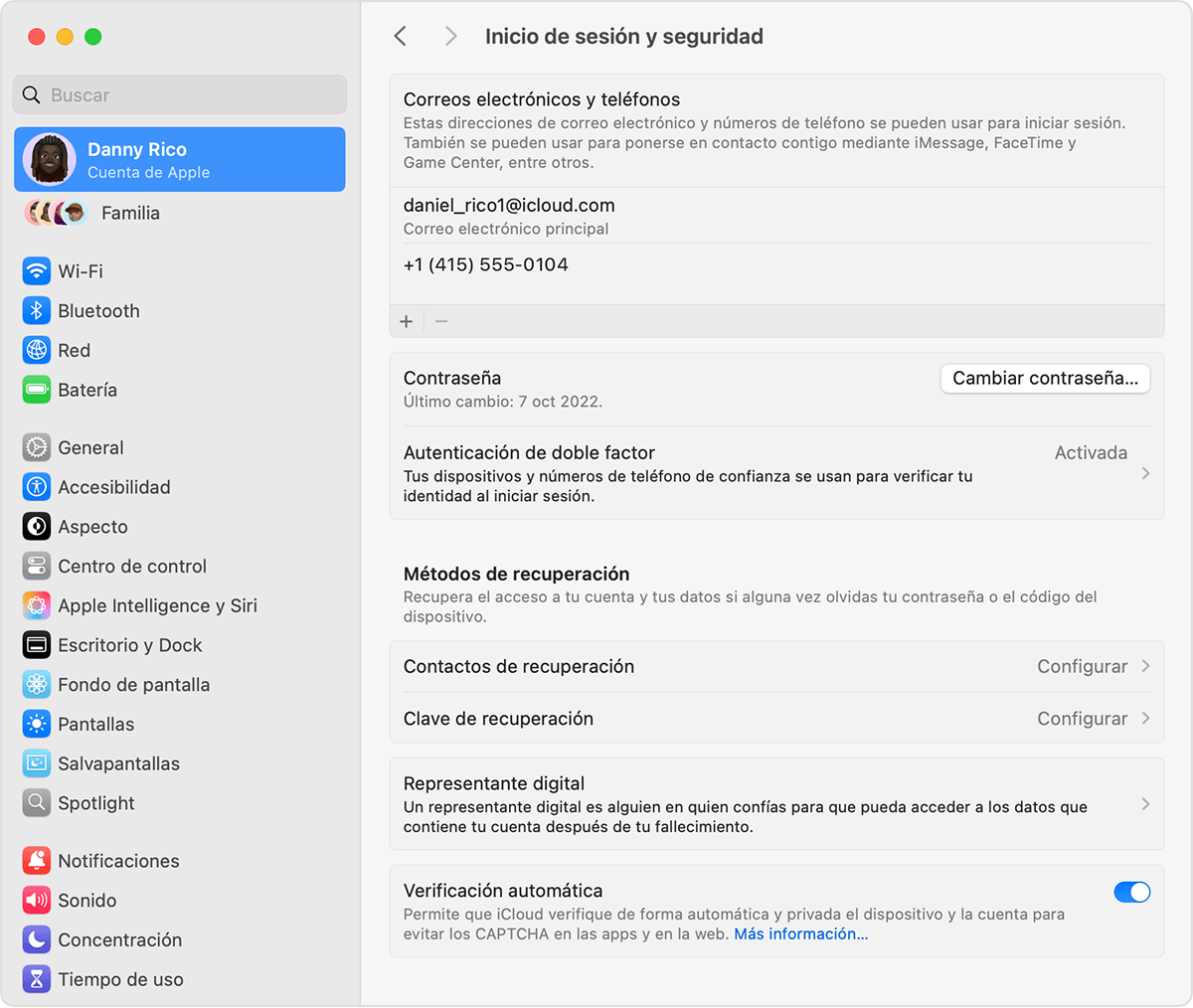The width and height of the screenshot is (1193, 1008).
Task: Click Configurar for Contactos de recuperación
Action: coord(1083,666)
